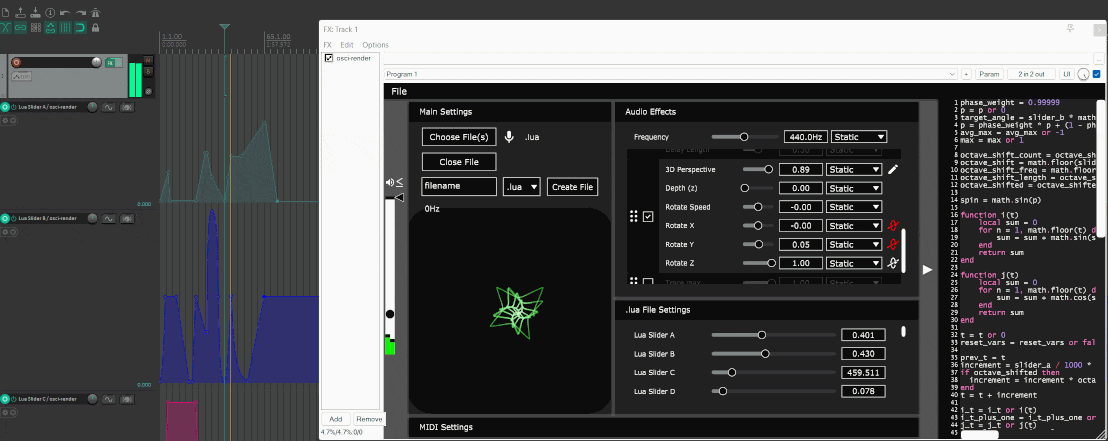
Task: Click the undo arrow in the toolbar
Action: (x=65, y=13)
